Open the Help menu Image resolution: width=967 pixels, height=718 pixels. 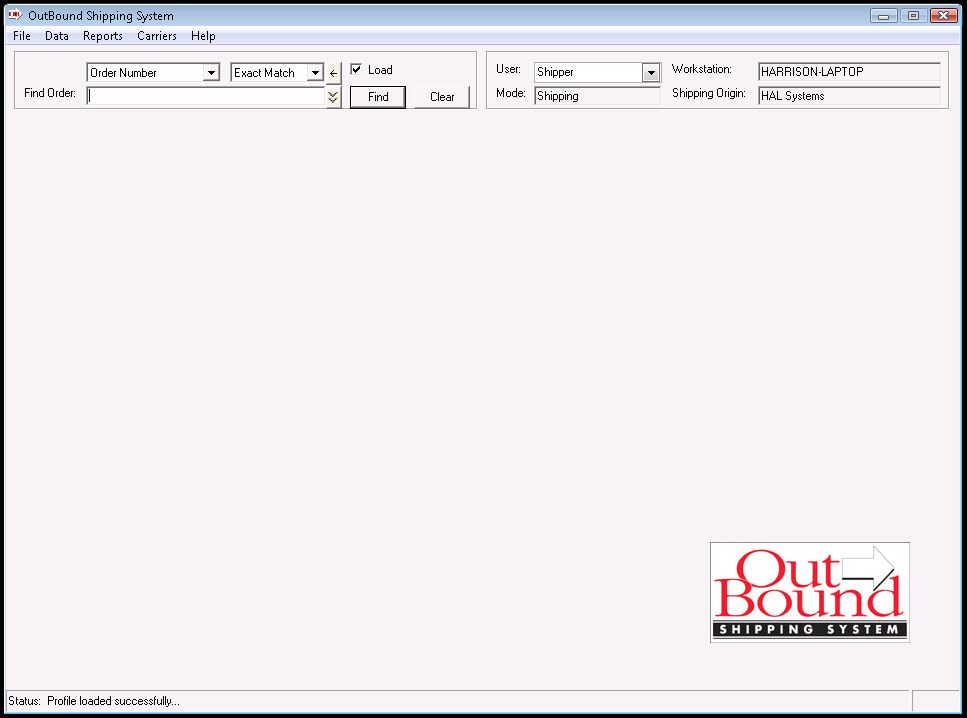203,36
